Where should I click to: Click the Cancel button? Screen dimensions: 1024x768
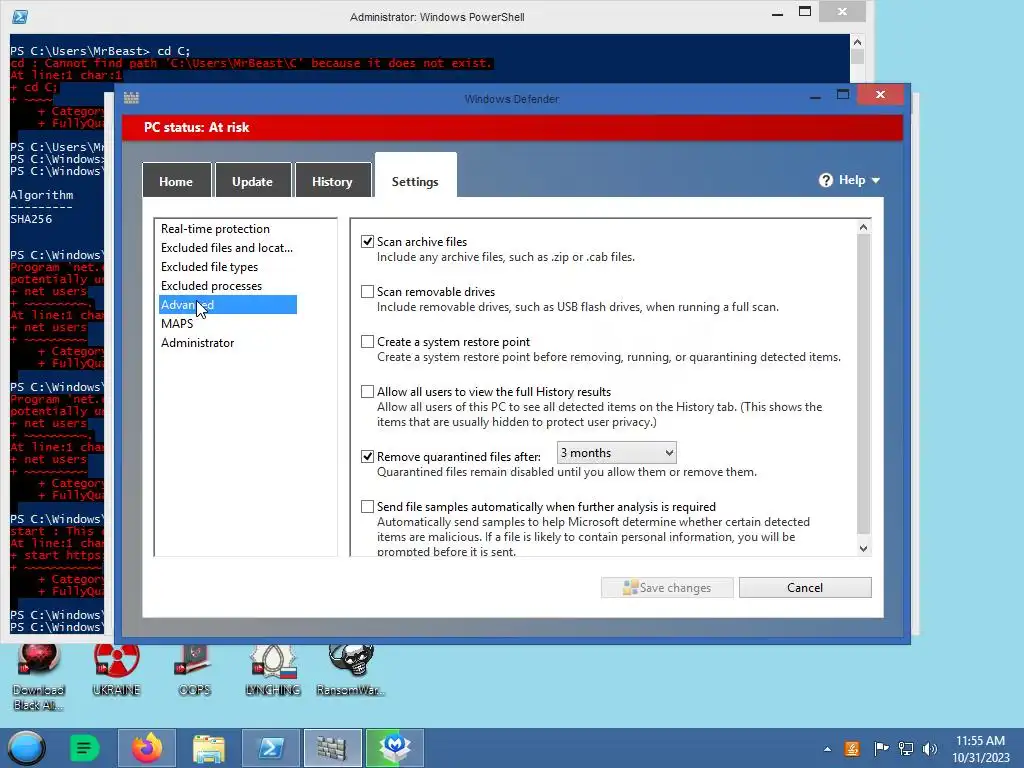pos(805,588)
